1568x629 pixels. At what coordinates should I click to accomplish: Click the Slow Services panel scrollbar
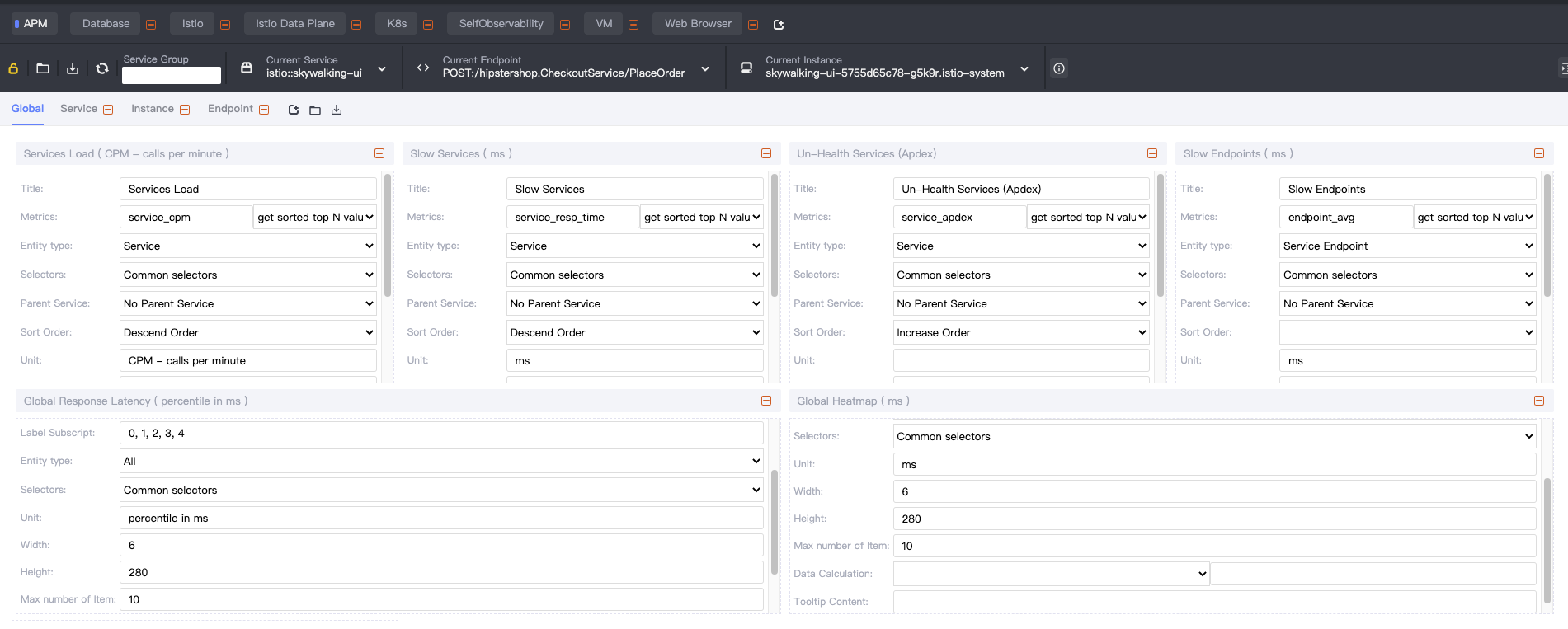pyautogui.click(x=775, y=235)
